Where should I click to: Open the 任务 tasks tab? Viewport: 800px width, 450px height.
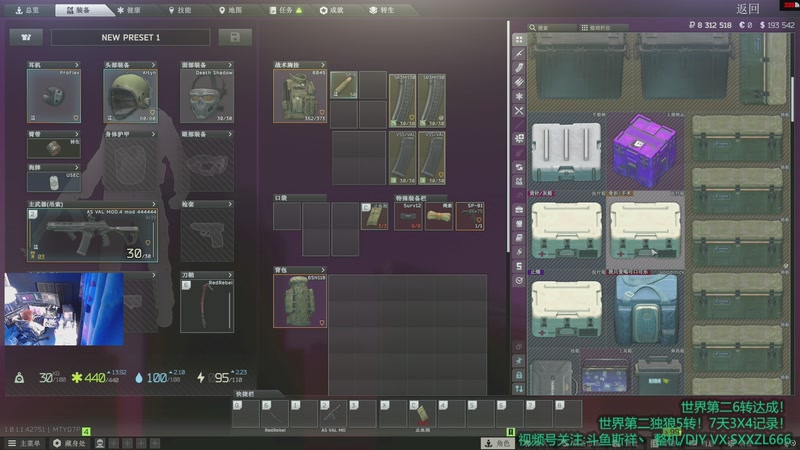[x=285, y=10]
